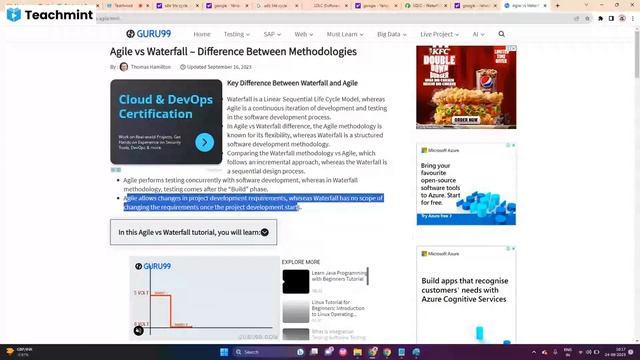Click the browser extensions puzzle icon
Image resolution: width=640 pixels, height=360 pixels.
pos(600,18)
